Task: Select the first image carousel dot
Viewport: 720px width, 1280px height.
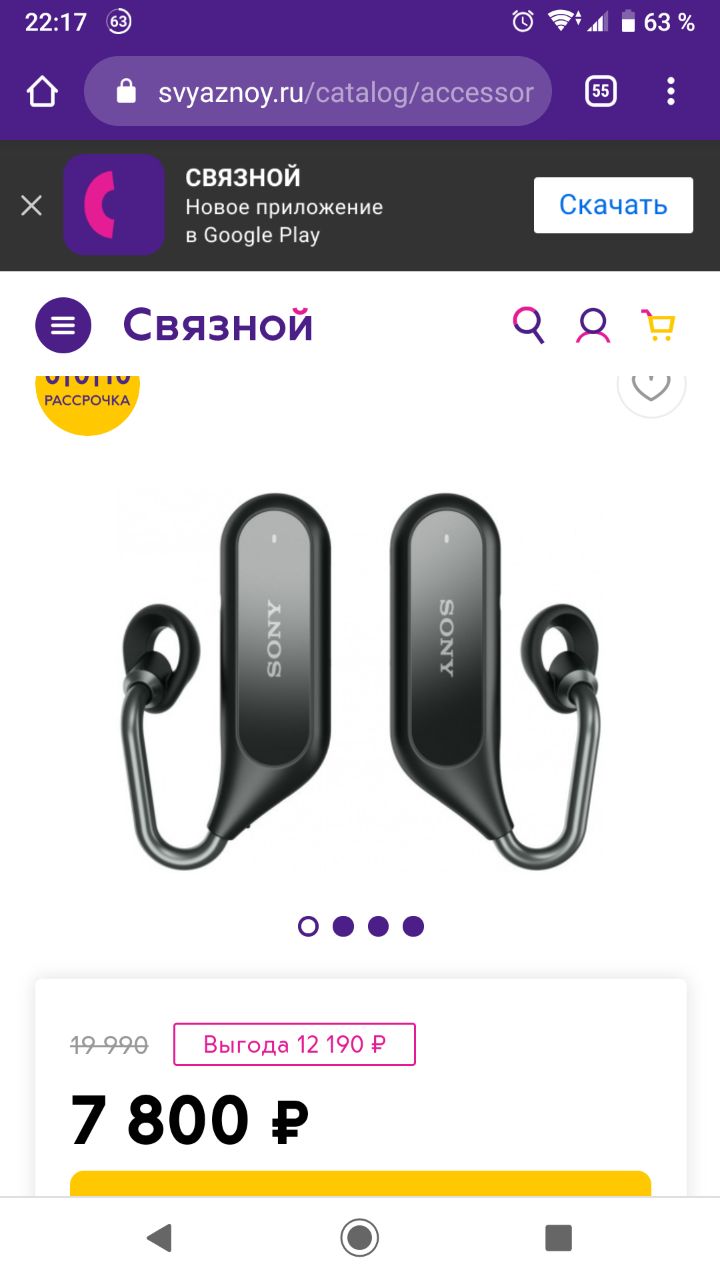Action: (x=308, y=926)
